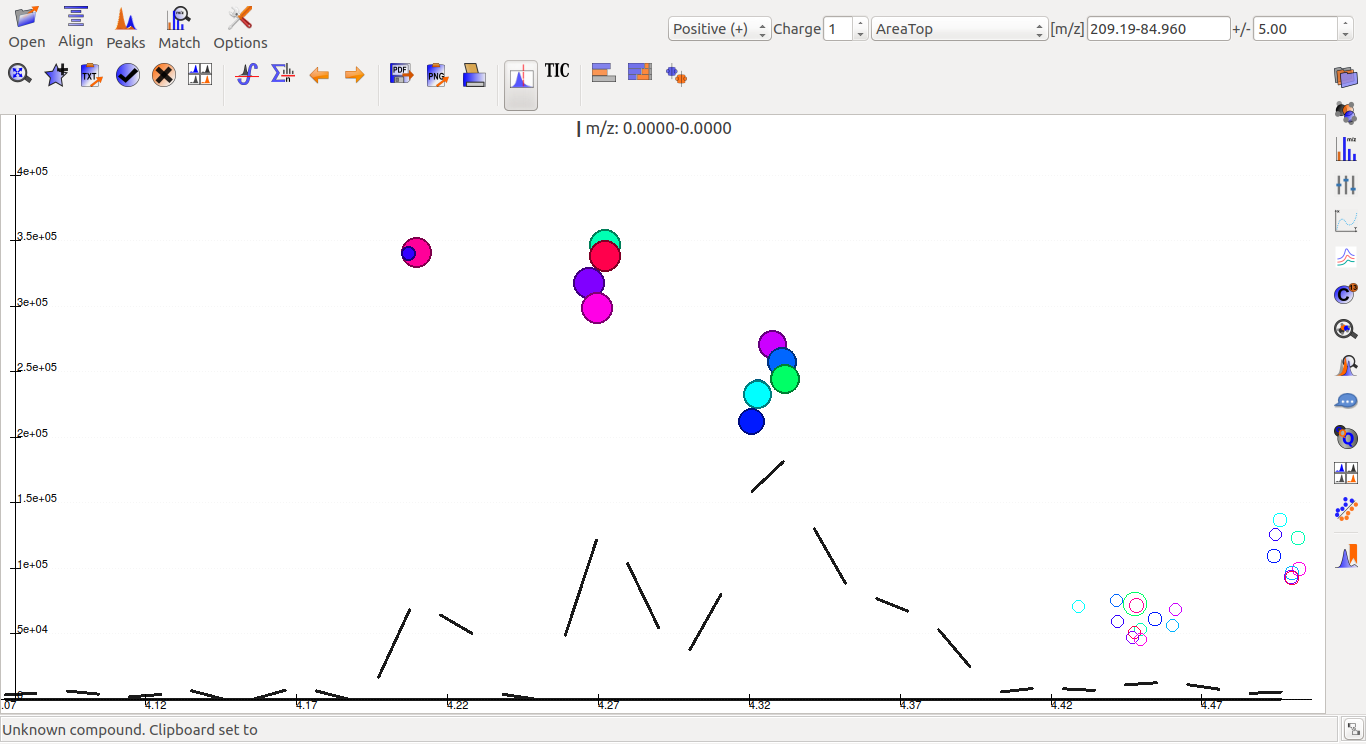Copy the plot as PNG
The image size is (1366, 744).
pos(437,73)
